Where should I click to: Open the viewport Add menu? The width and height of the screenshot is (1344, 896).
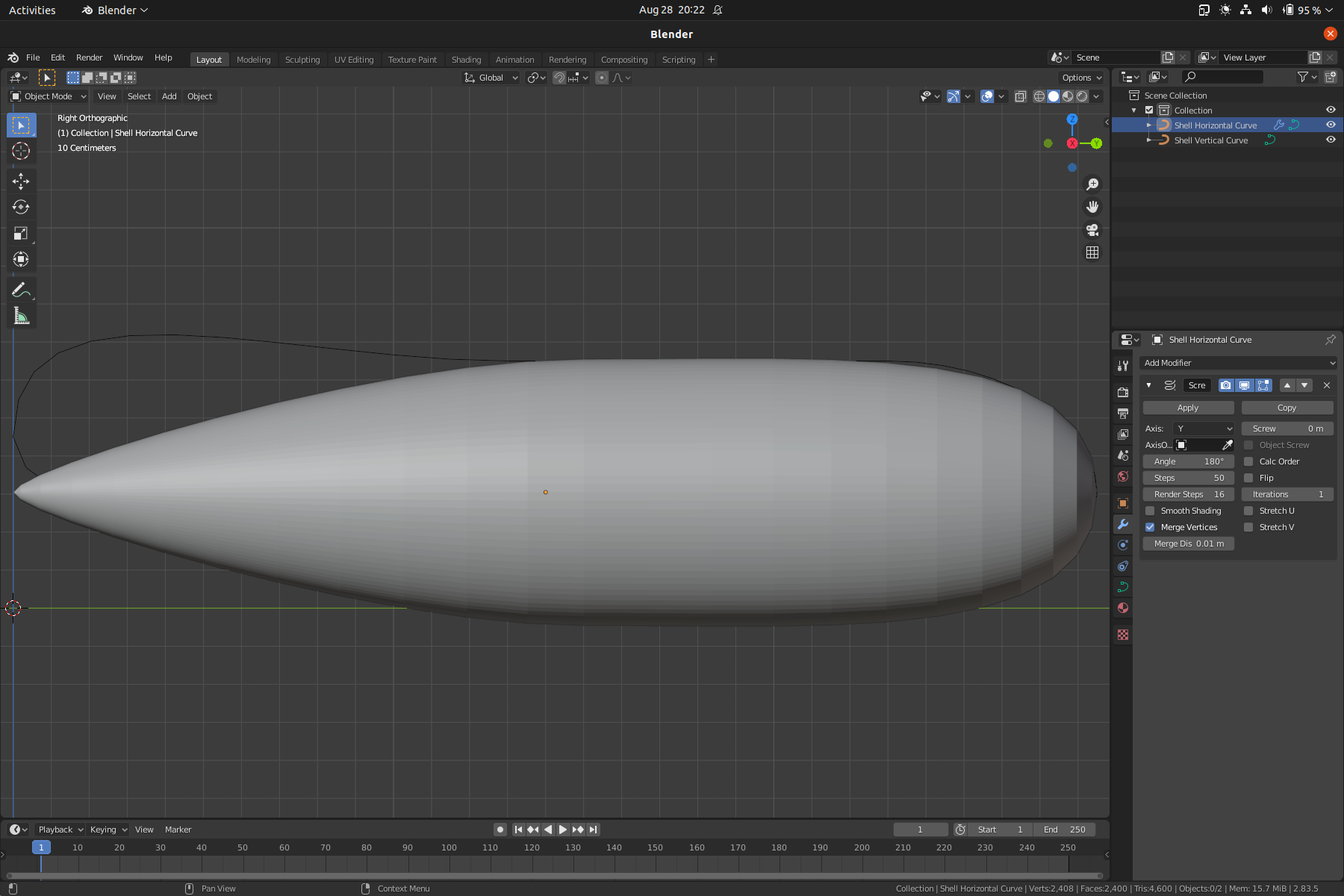(x=169, y=96)
